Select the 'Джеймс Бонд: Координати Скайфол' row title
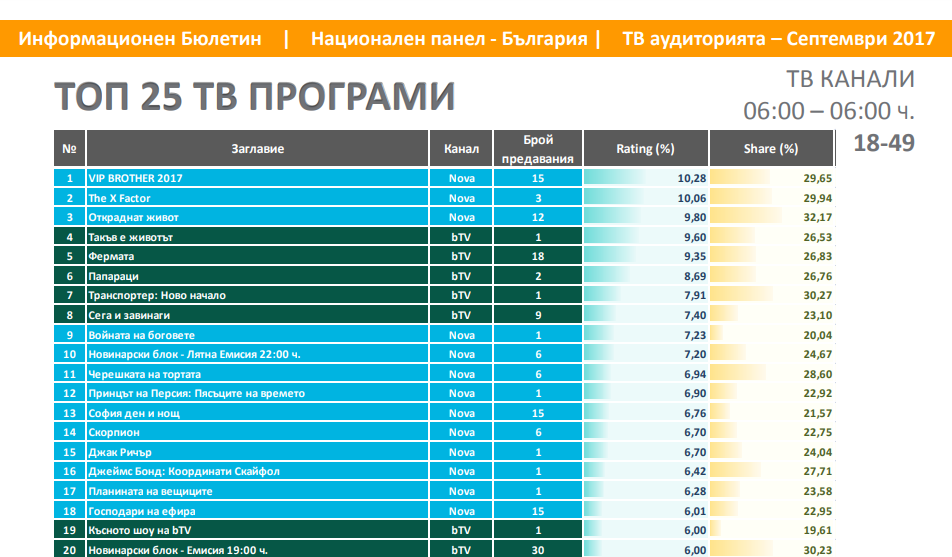Image resolution: width=952 pixels, height=557 pixels. click(184, 471)
